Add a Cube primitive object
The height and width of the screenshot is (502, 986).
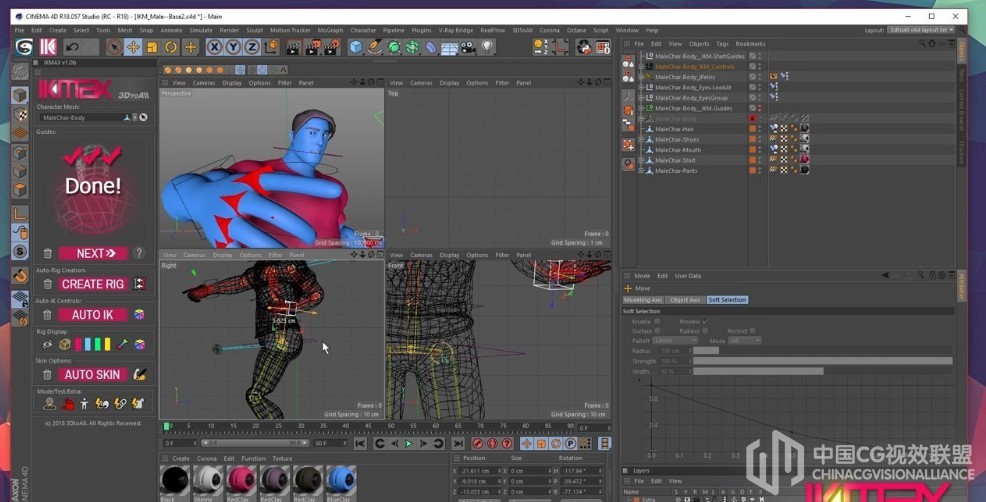pos(356,47)
